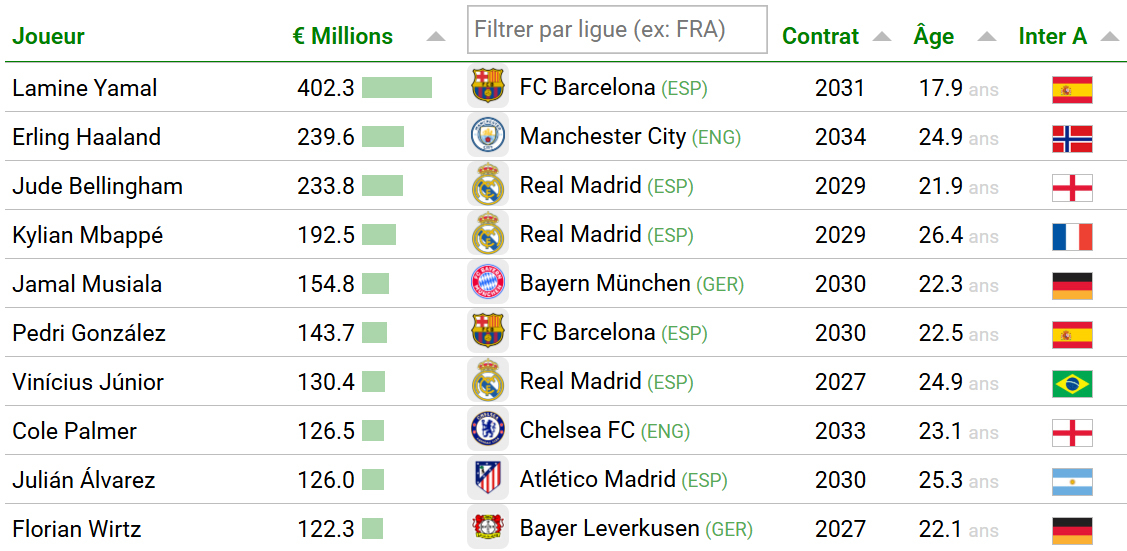Click the Brazil flag for Vinícius Júnior
Screen dimensions: 1127x551
1072,383
